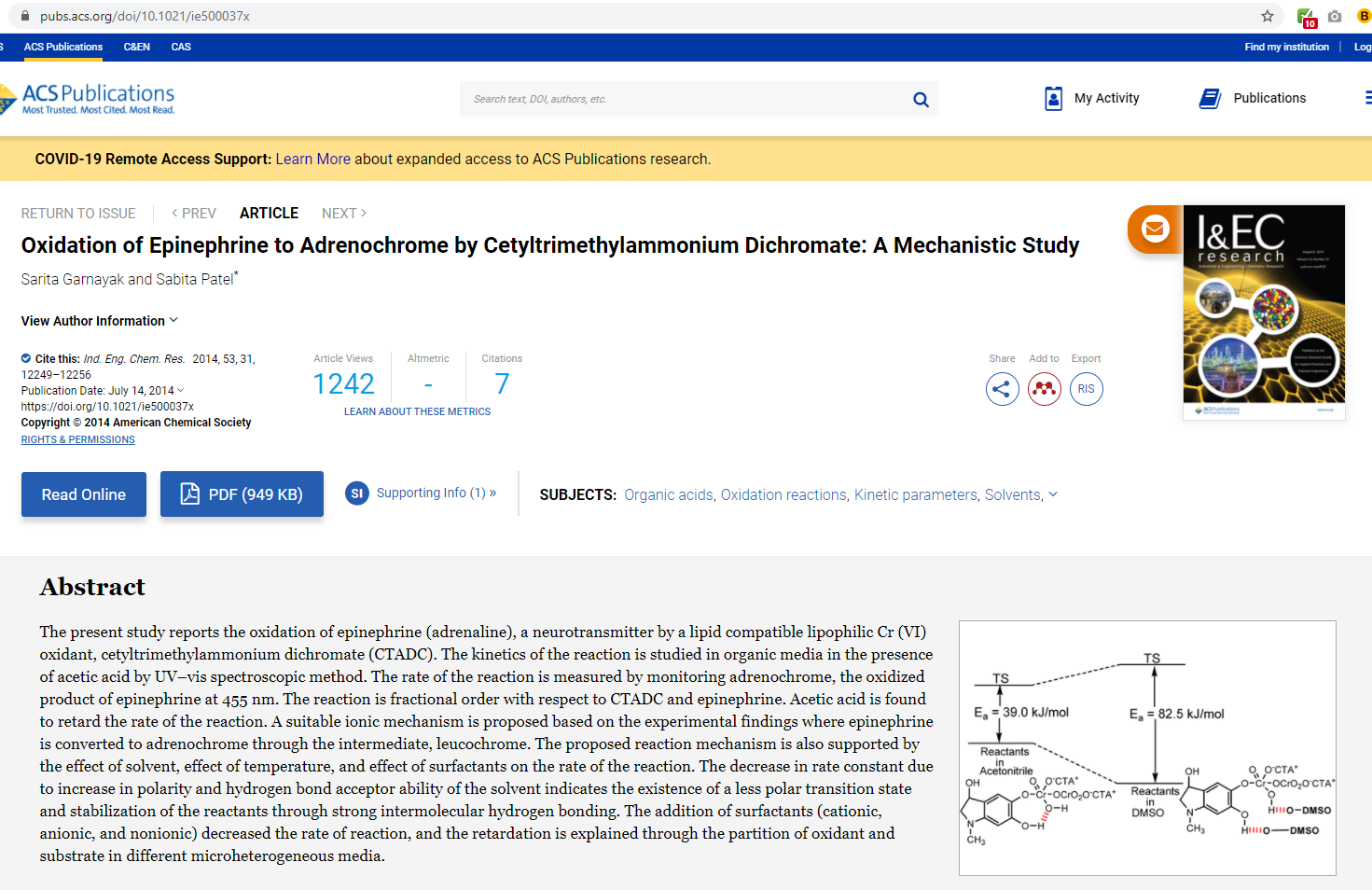Click the 1242 article views count
1372x890 pixels.
343,383
